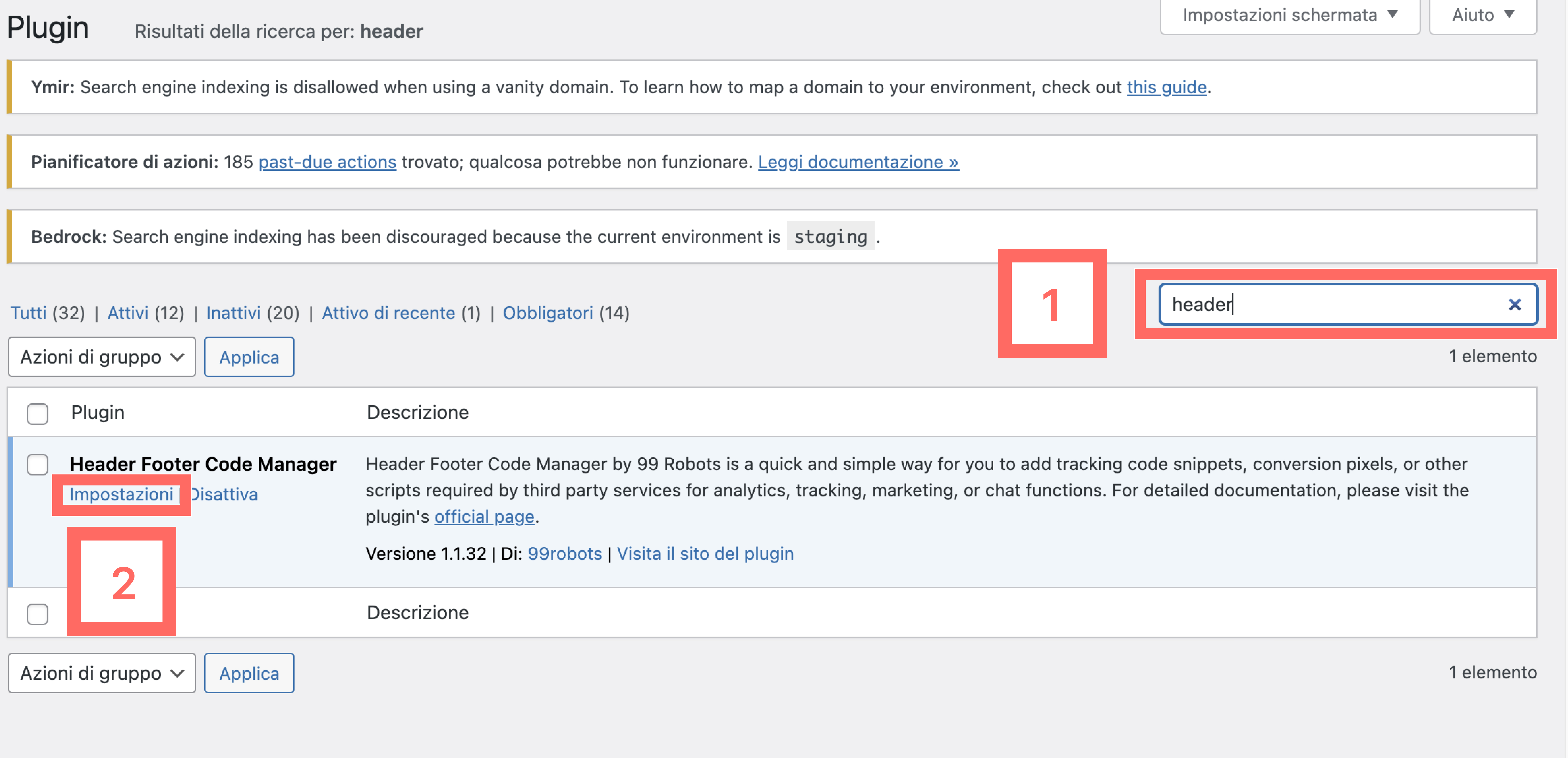This screenshot has height=758, width=1568.
Task: Click the Descrizione label in the table footer
Action: (x=417, y=613)
